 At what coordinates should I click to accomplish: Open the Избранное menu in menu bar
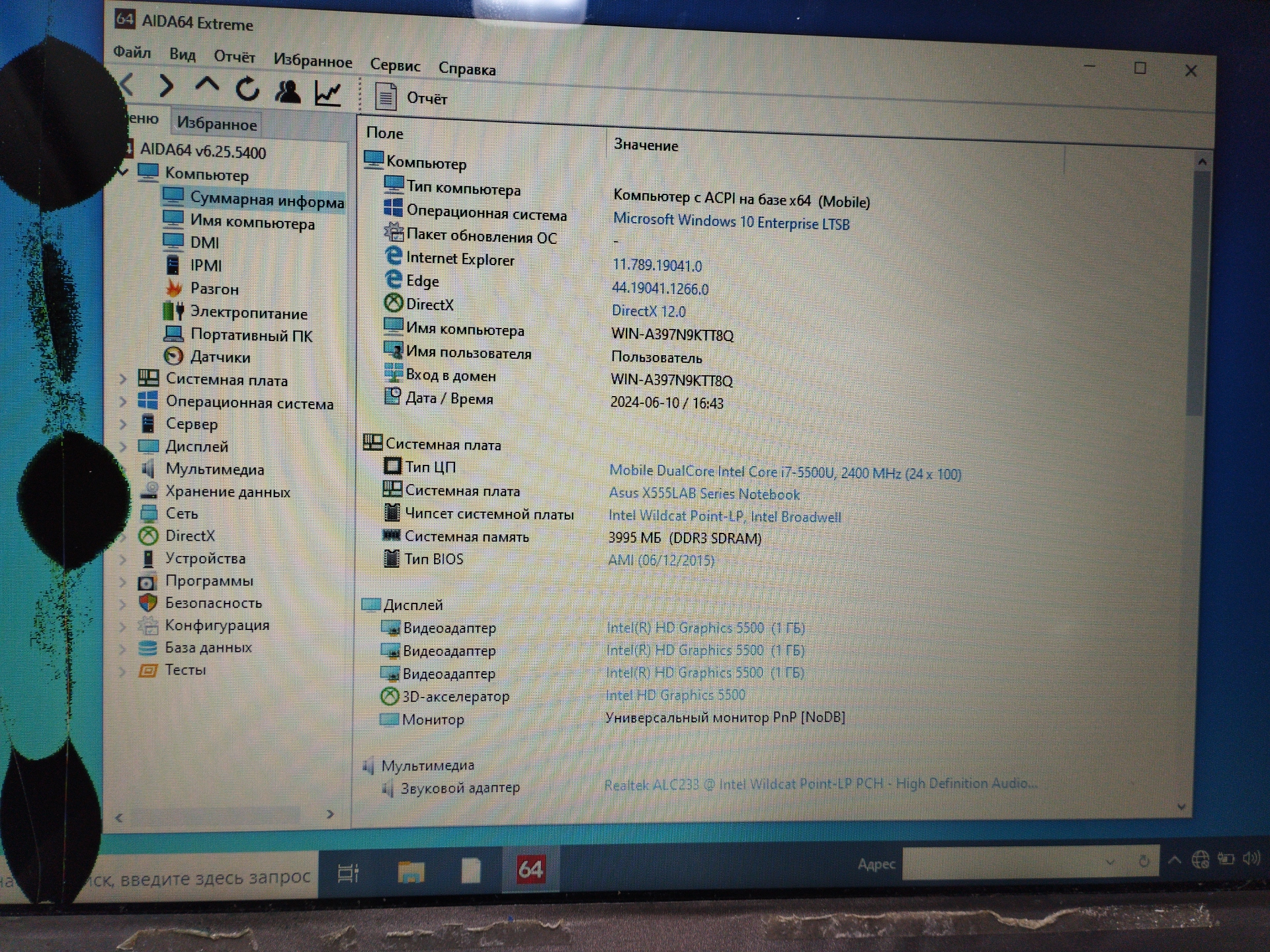[x=313, y=61]
